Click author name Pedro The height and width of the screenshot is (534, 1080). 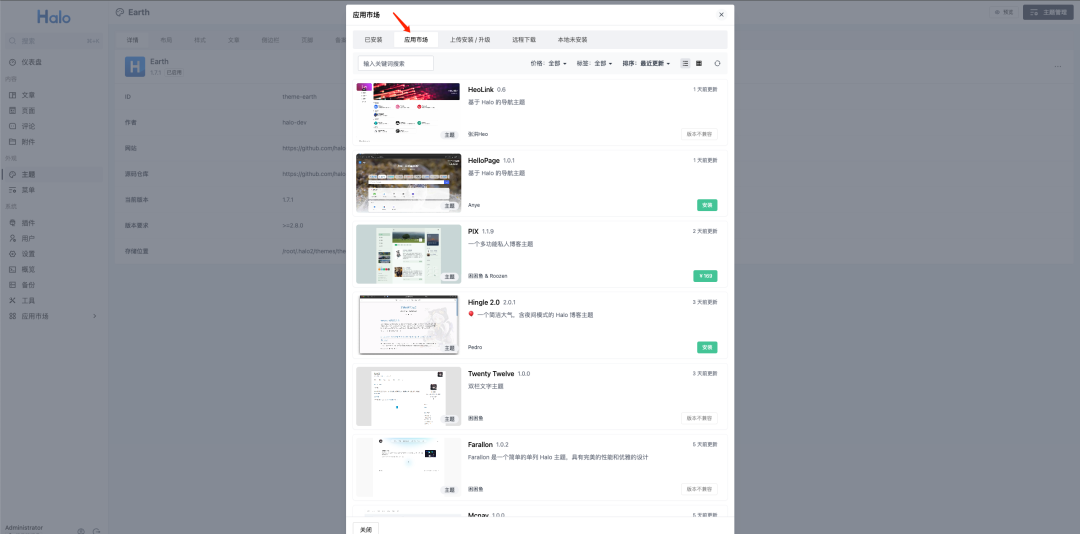(x=475, y=347)
